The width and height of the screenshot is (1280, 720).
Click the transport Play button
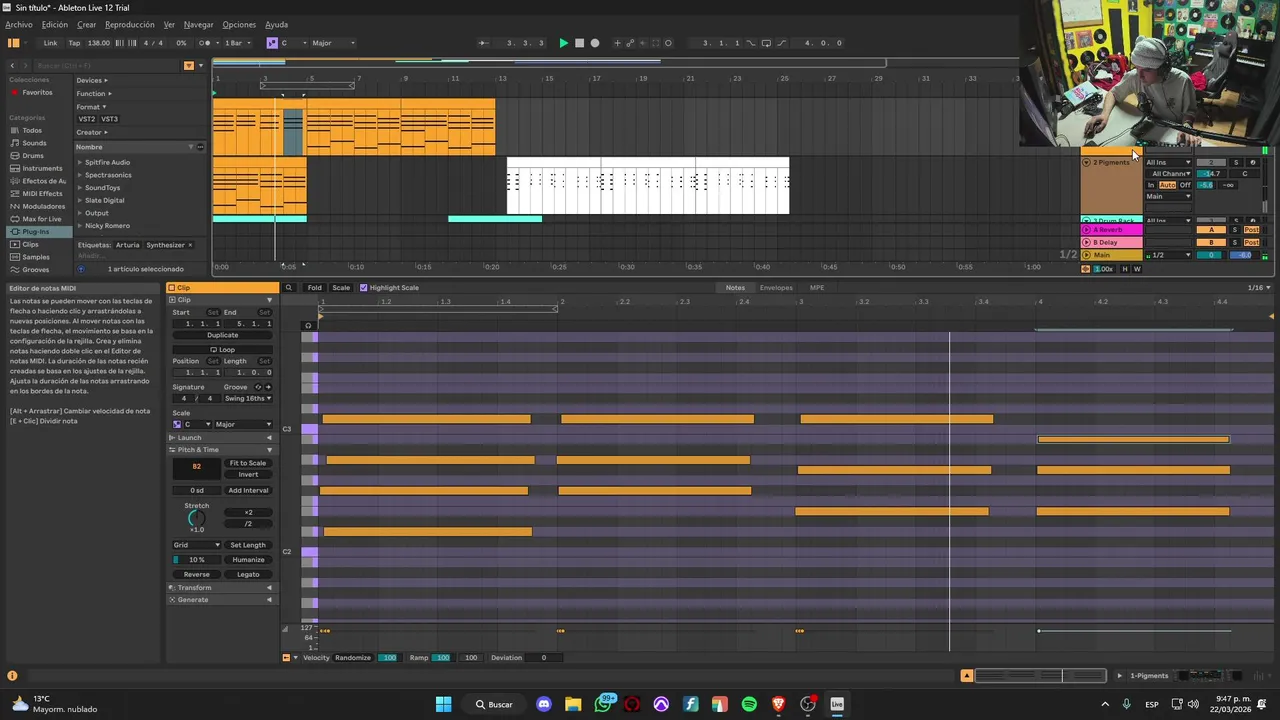pyautogui.click(x=563, y=43)
